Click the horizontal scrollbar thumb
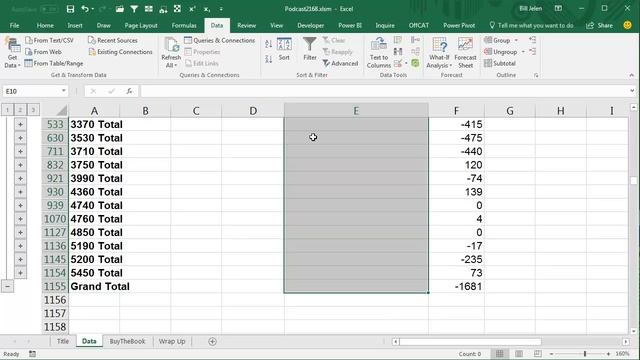Viewport: 640px width, 360px height. (x=471, y=341)
